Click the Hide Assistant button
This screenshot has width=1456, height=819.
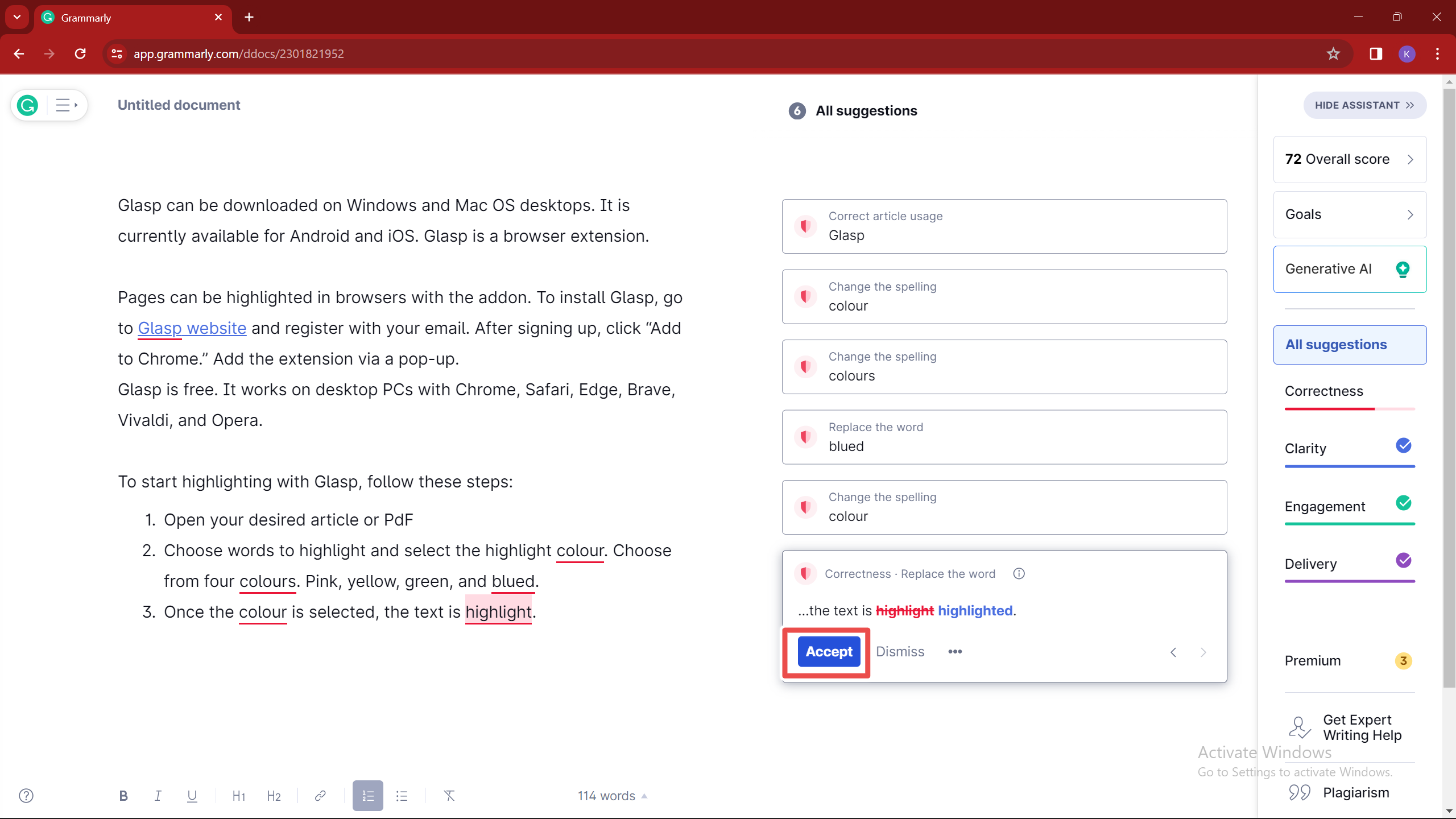coord(1364,105)
